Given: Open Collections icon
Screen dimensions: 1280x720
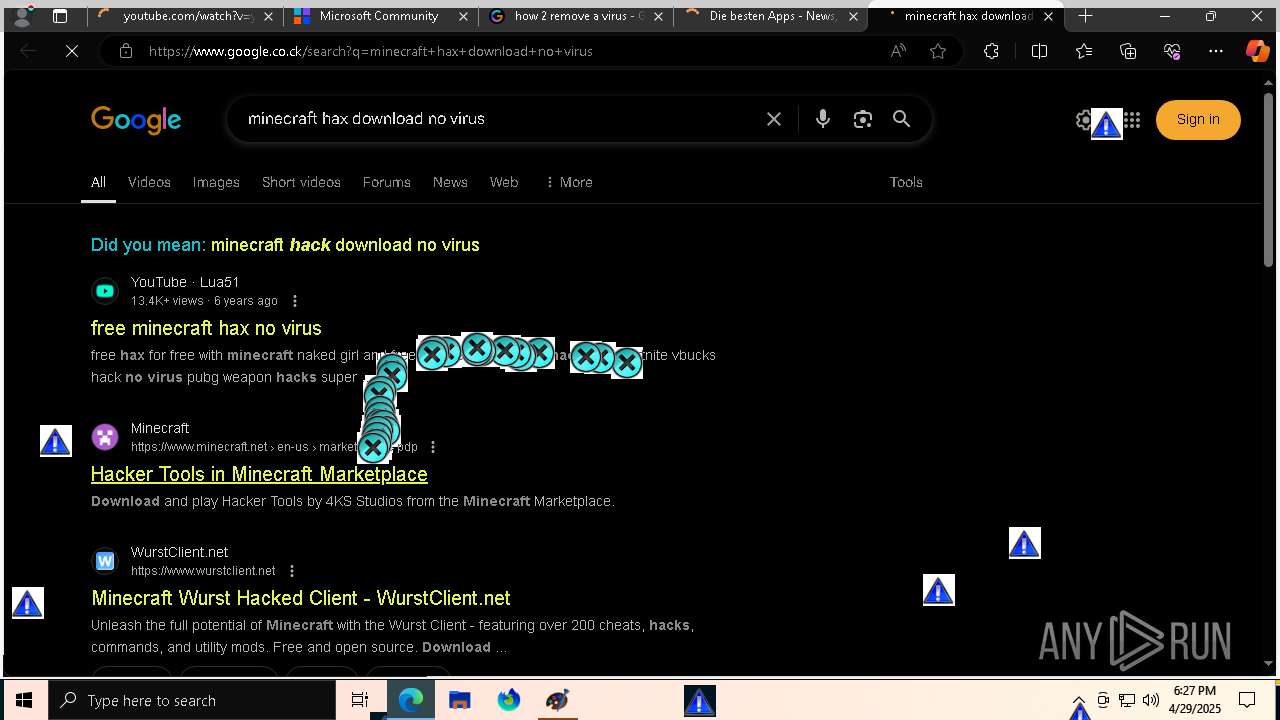Looking at the screenshot, I should coord(1128,51).
